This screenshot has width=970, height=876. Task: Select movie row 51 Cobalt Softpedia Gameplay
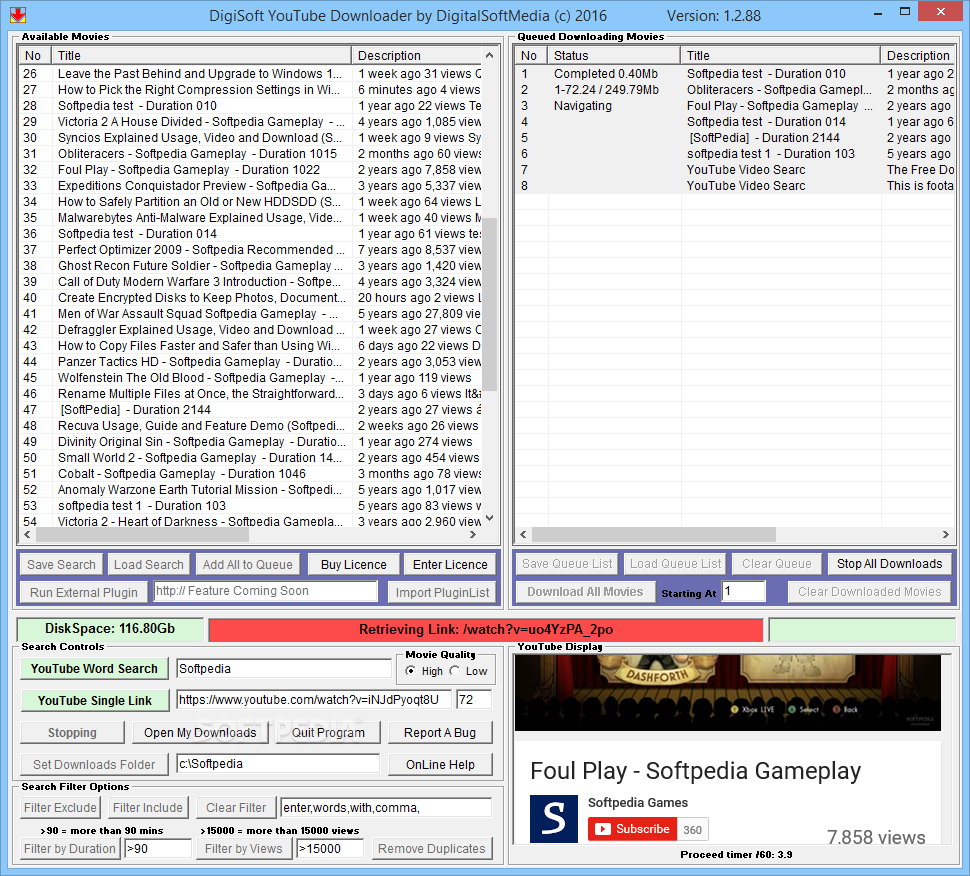(251, 473)
